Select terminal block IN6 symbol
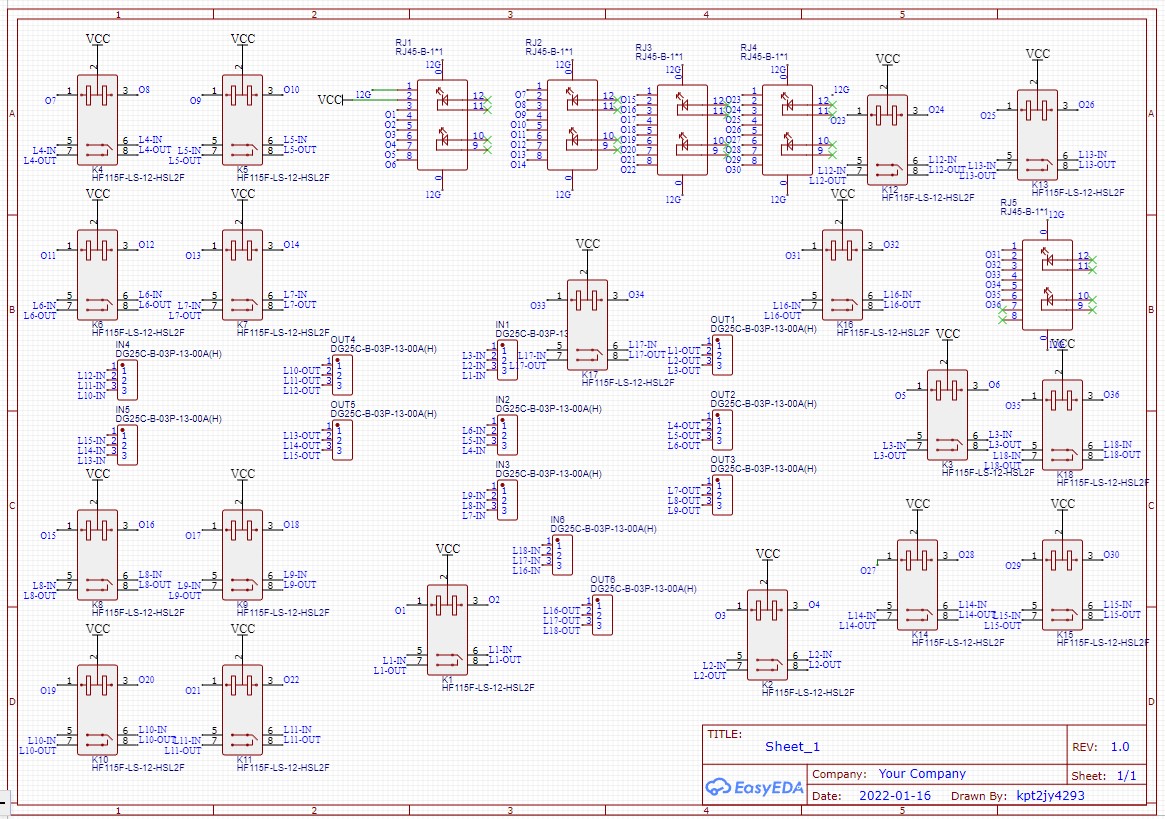This screenshot has width=1165, height=819. point(562,555)
